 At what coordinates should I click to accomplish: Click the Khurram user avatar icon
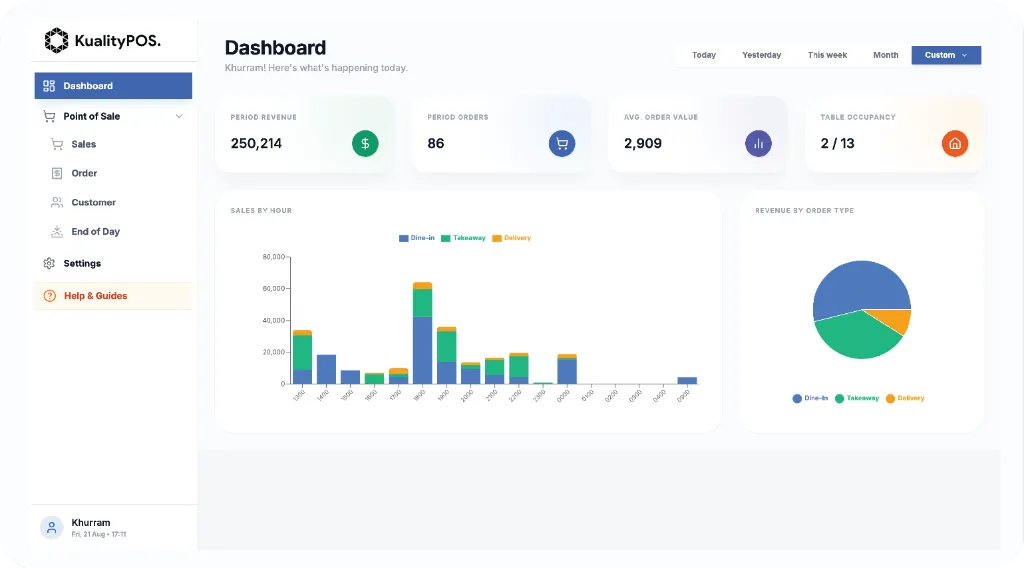52,528
